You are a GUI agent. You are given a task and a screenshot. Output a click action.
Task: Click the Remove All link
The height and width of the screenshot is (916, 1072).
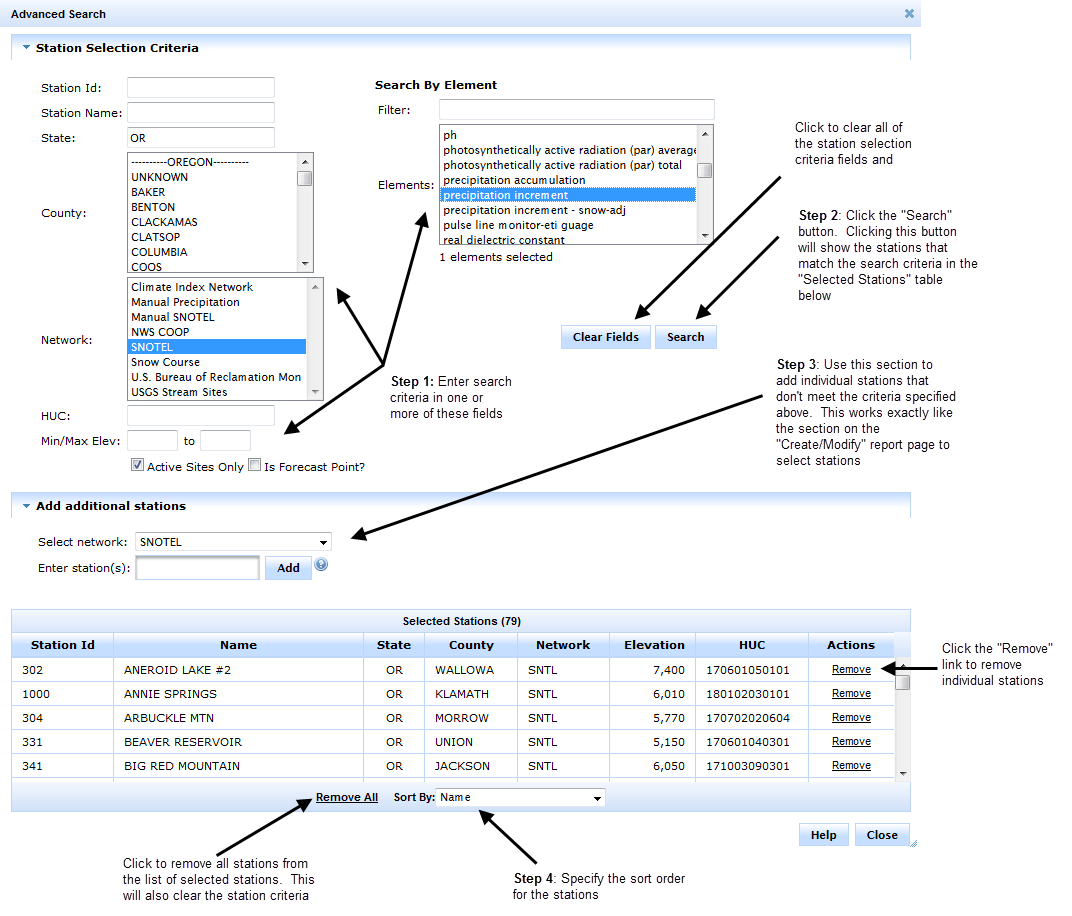346,797
